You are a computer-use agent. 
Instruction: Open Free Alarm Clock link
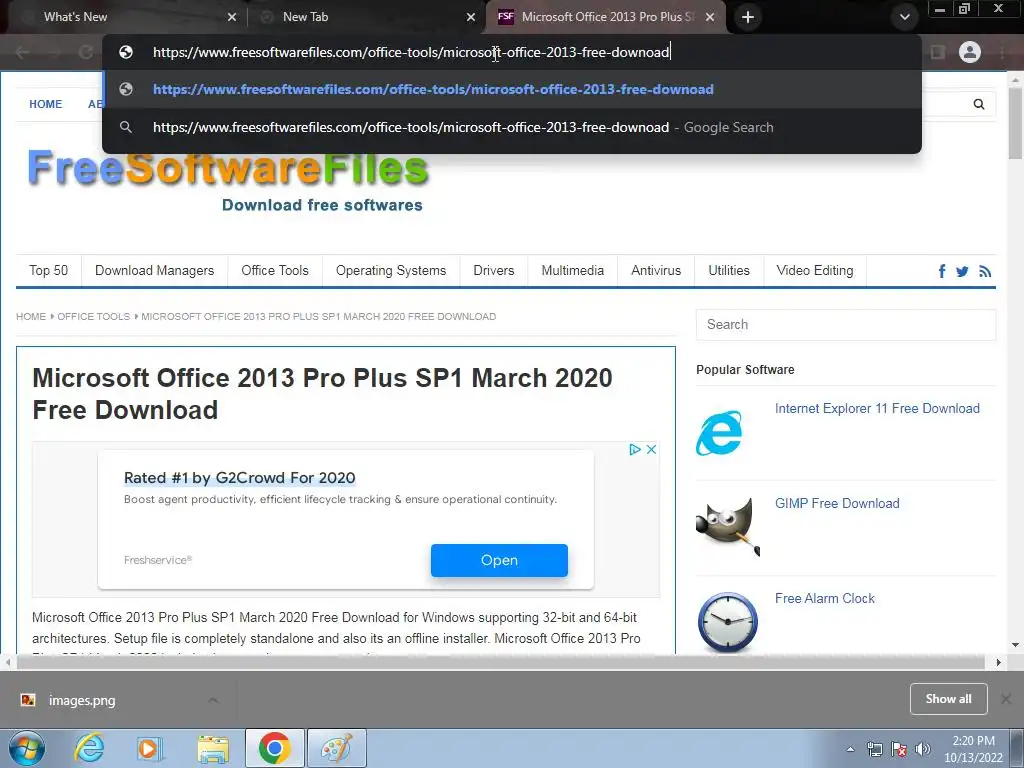tap(824, 598)
